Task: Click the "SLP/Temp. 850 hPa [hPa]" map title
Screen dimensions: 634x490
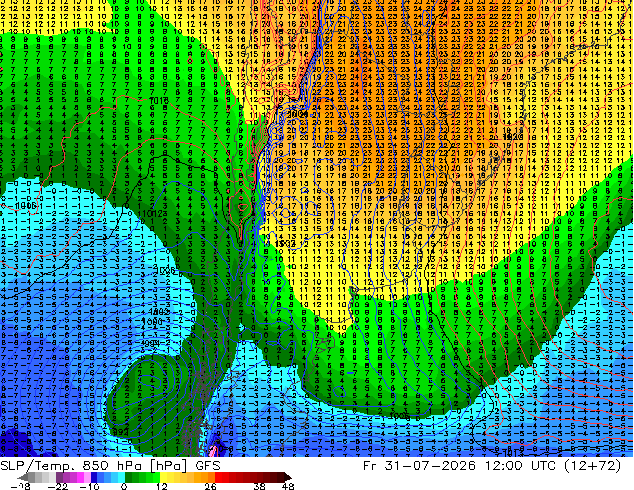Action: click(95, 466)
